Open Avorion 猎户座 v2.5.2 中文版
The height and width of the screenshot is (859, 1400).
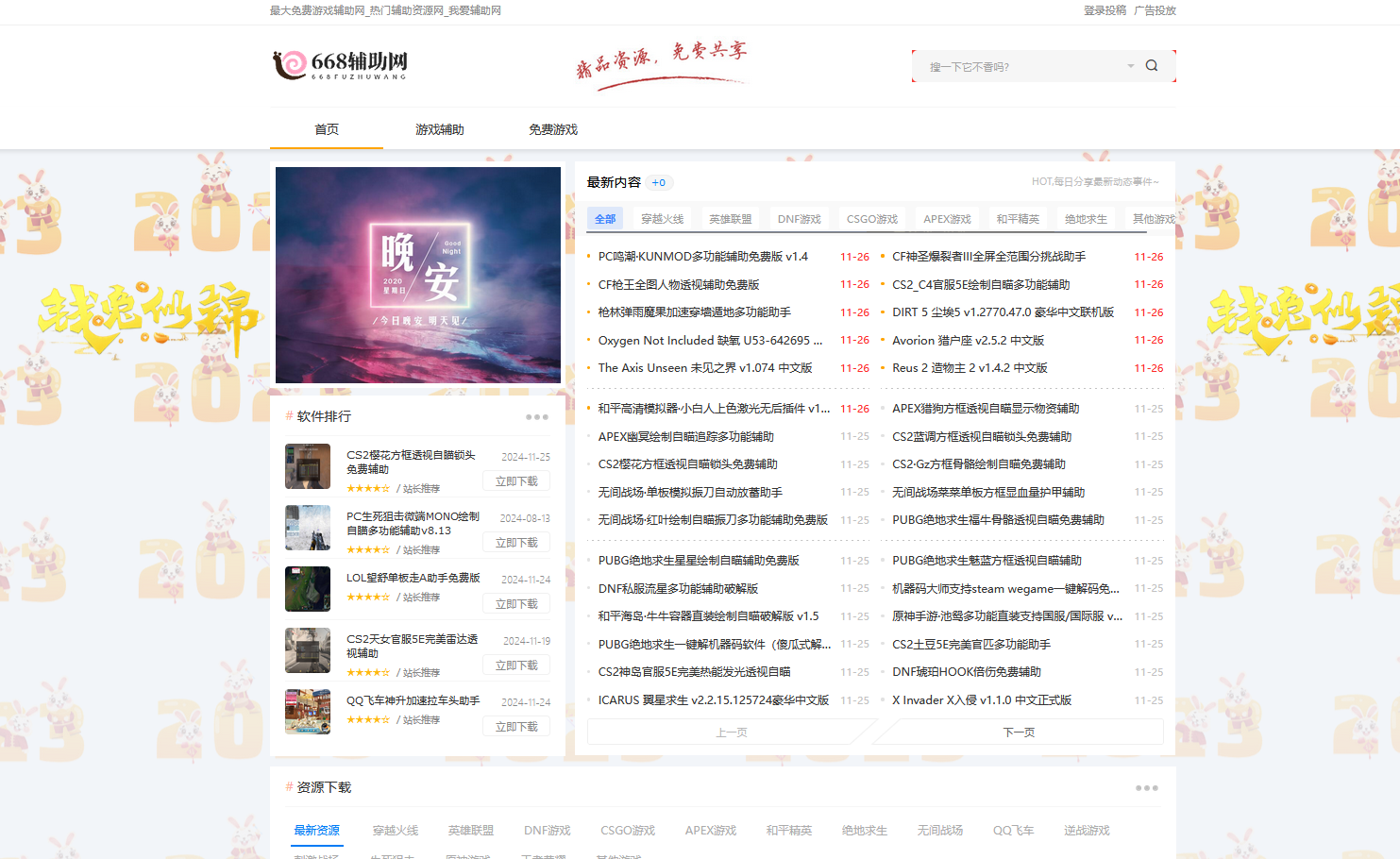(968, 341)
